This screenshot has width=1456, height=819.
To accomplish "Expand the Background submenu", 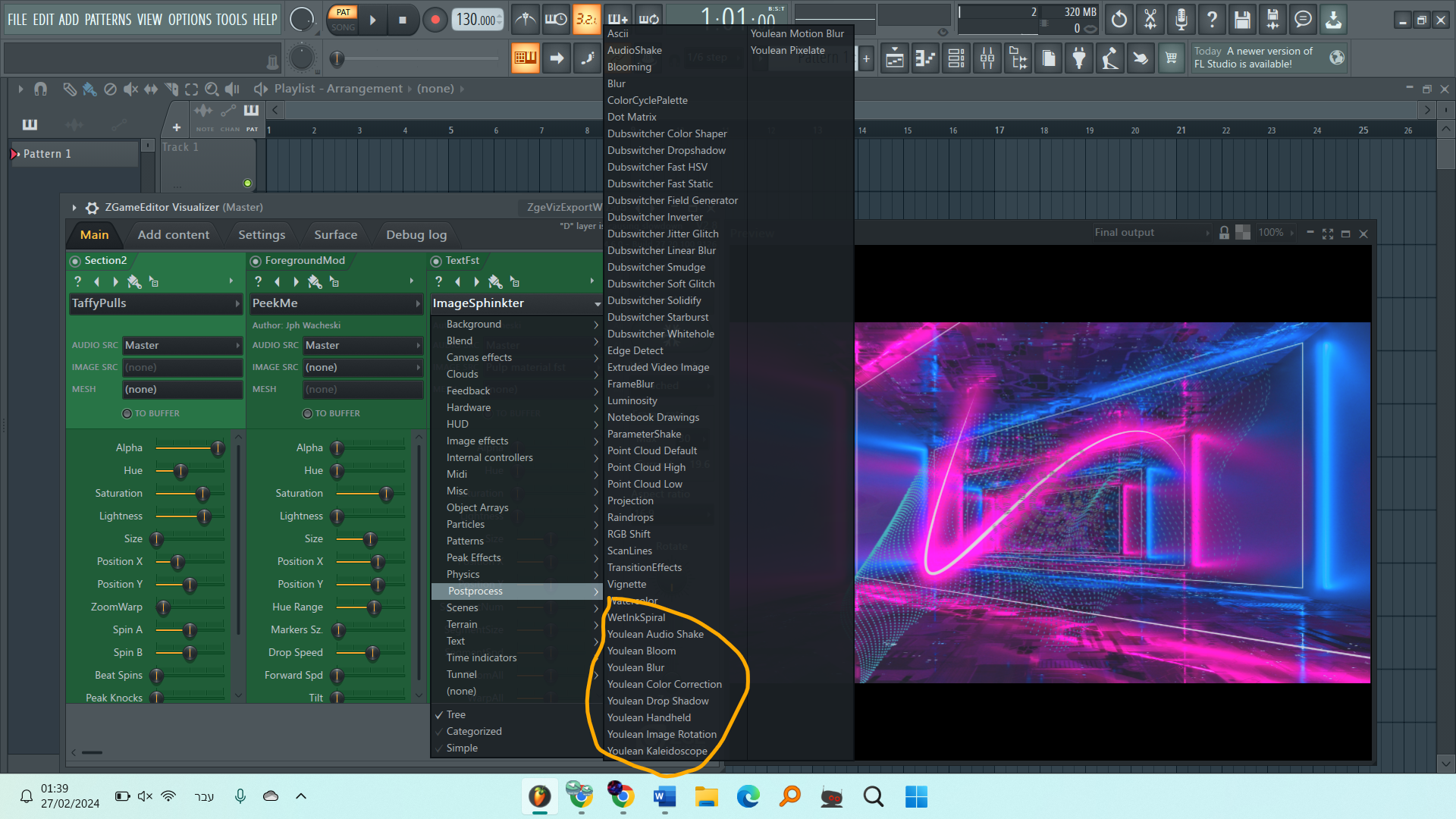I will 516,325.
